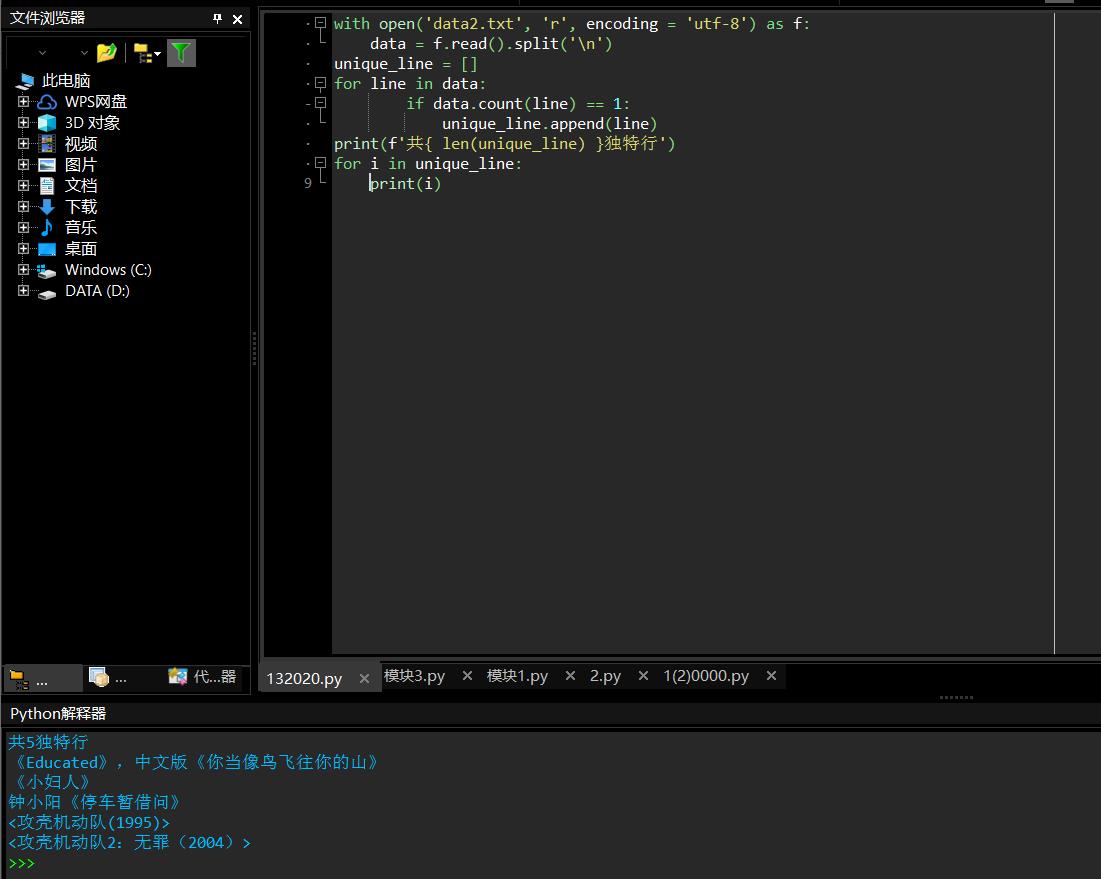1101x879 pixels.
Task: Click the 共5独特行 output line
Action: [x=48, y=742]
